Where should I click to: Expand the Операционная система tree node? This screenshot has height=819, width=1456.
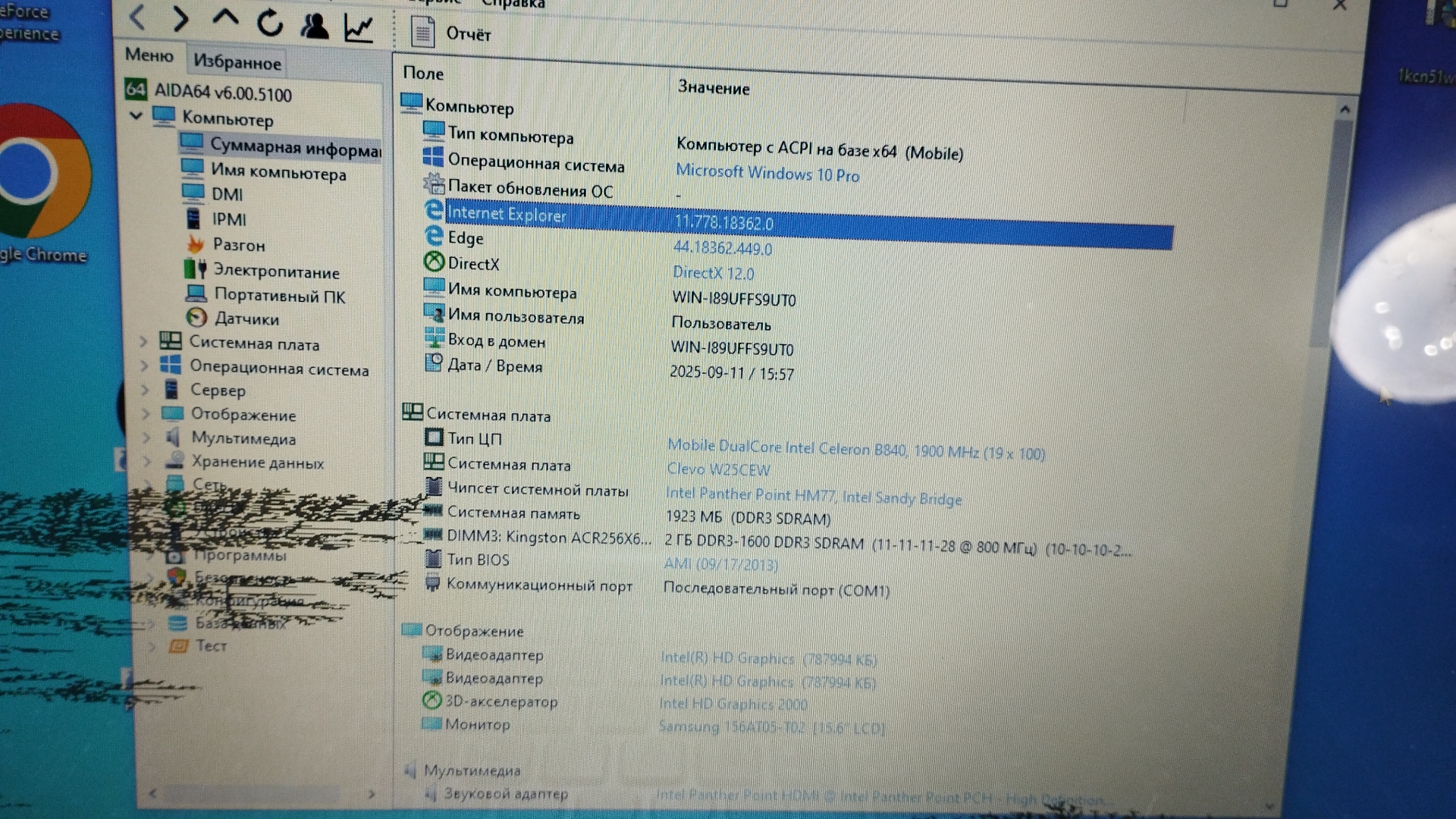pyautogui.click(x=144, y=366)
